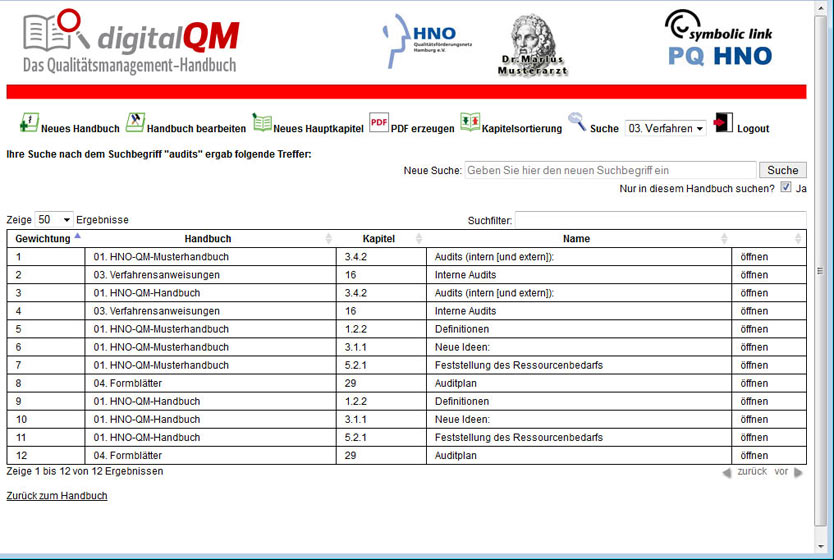
Task: Click the Suche button next to search field
Action: coord(782,170)
